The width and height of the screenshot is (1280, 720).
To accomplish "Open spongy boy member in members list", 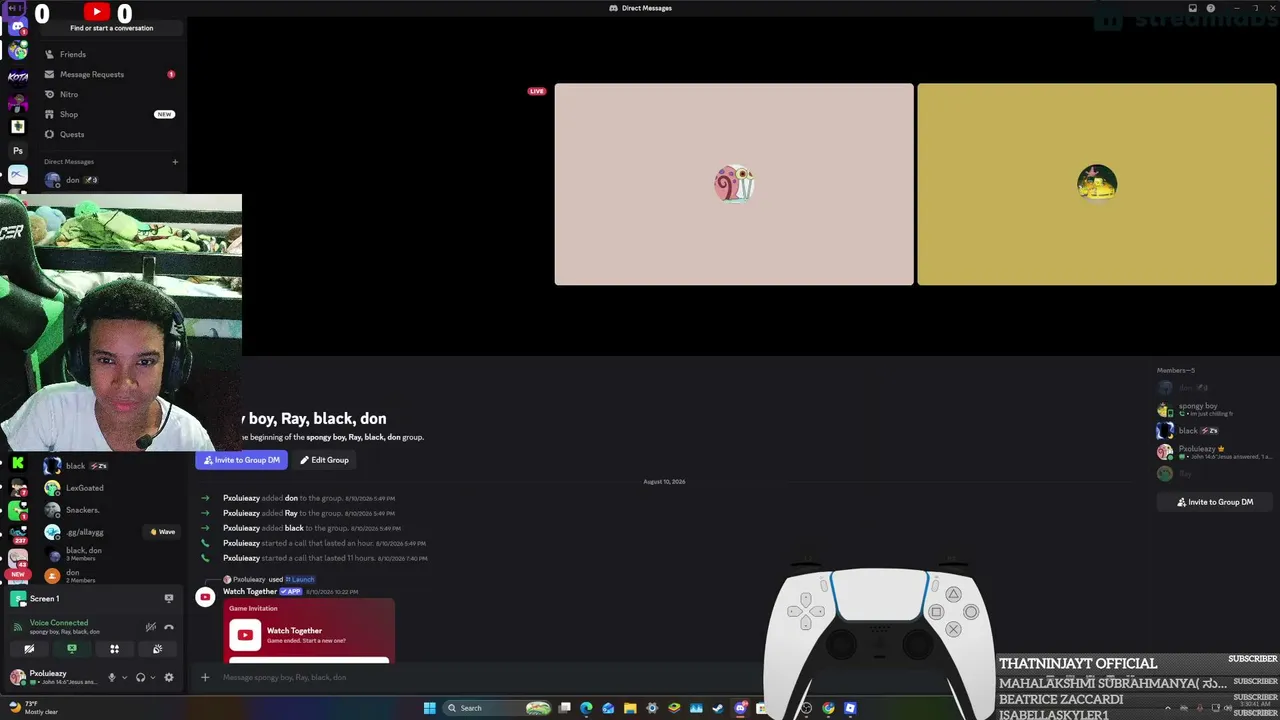I will click(x=1215, y=409).
